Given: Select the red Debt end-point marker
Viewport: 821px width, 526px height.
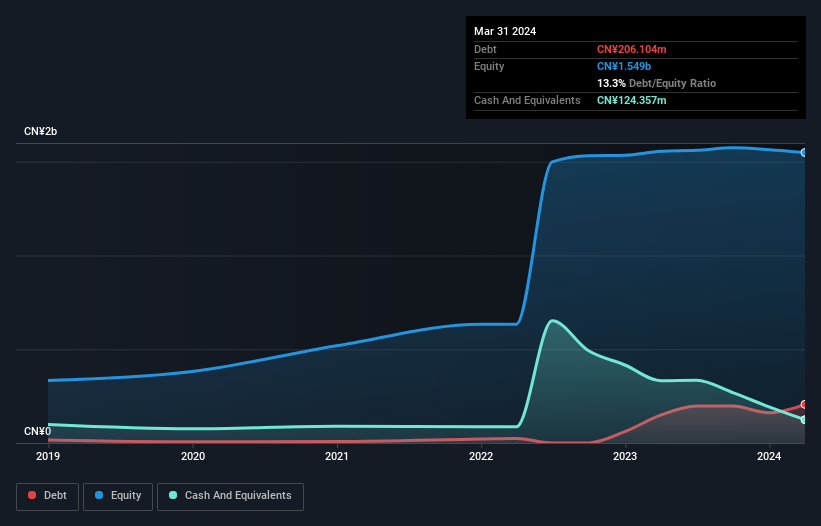Looking at the screenshot, I should [804, 405].
